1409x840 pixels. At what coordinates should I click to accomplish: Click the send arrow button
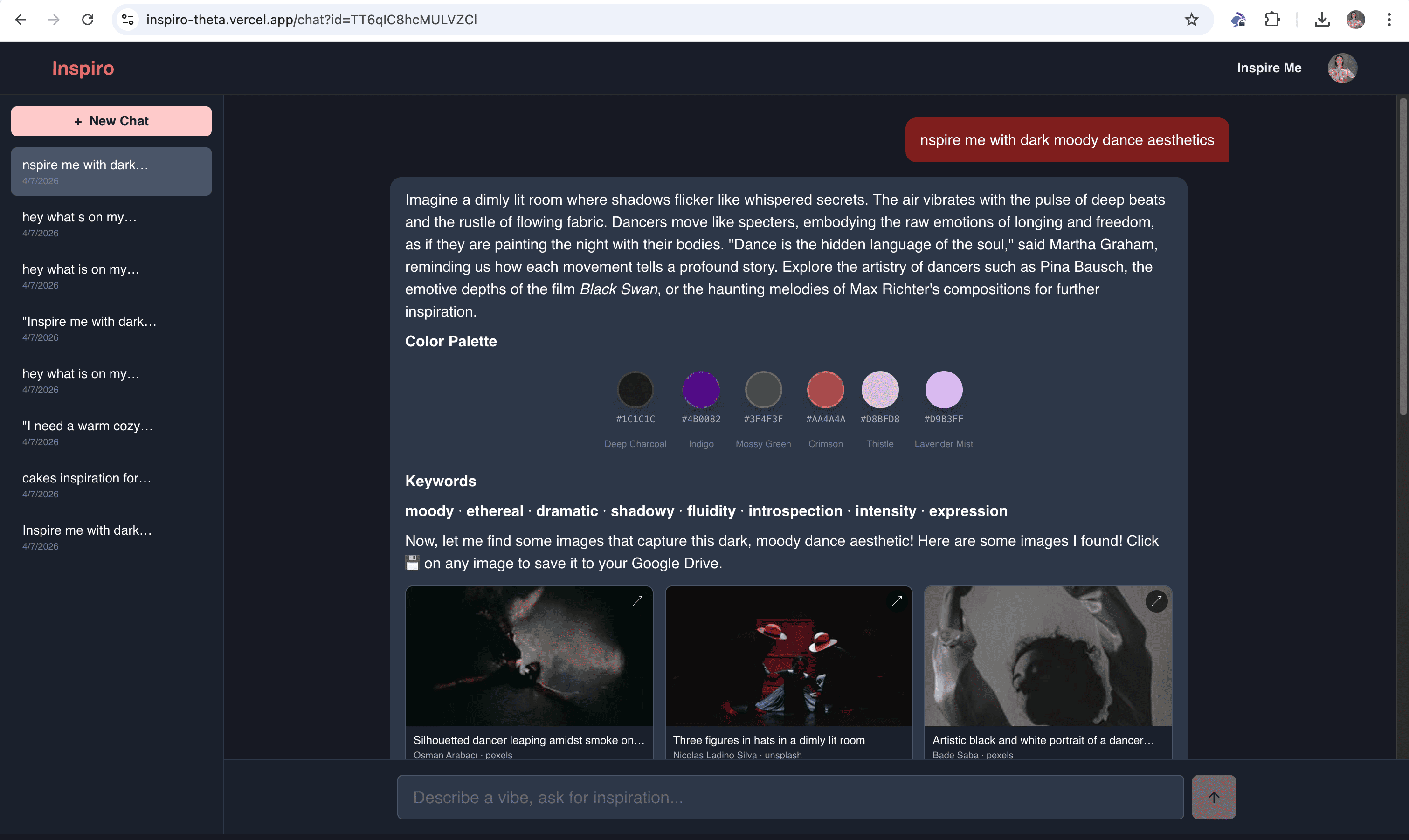tap(1213, 797)
